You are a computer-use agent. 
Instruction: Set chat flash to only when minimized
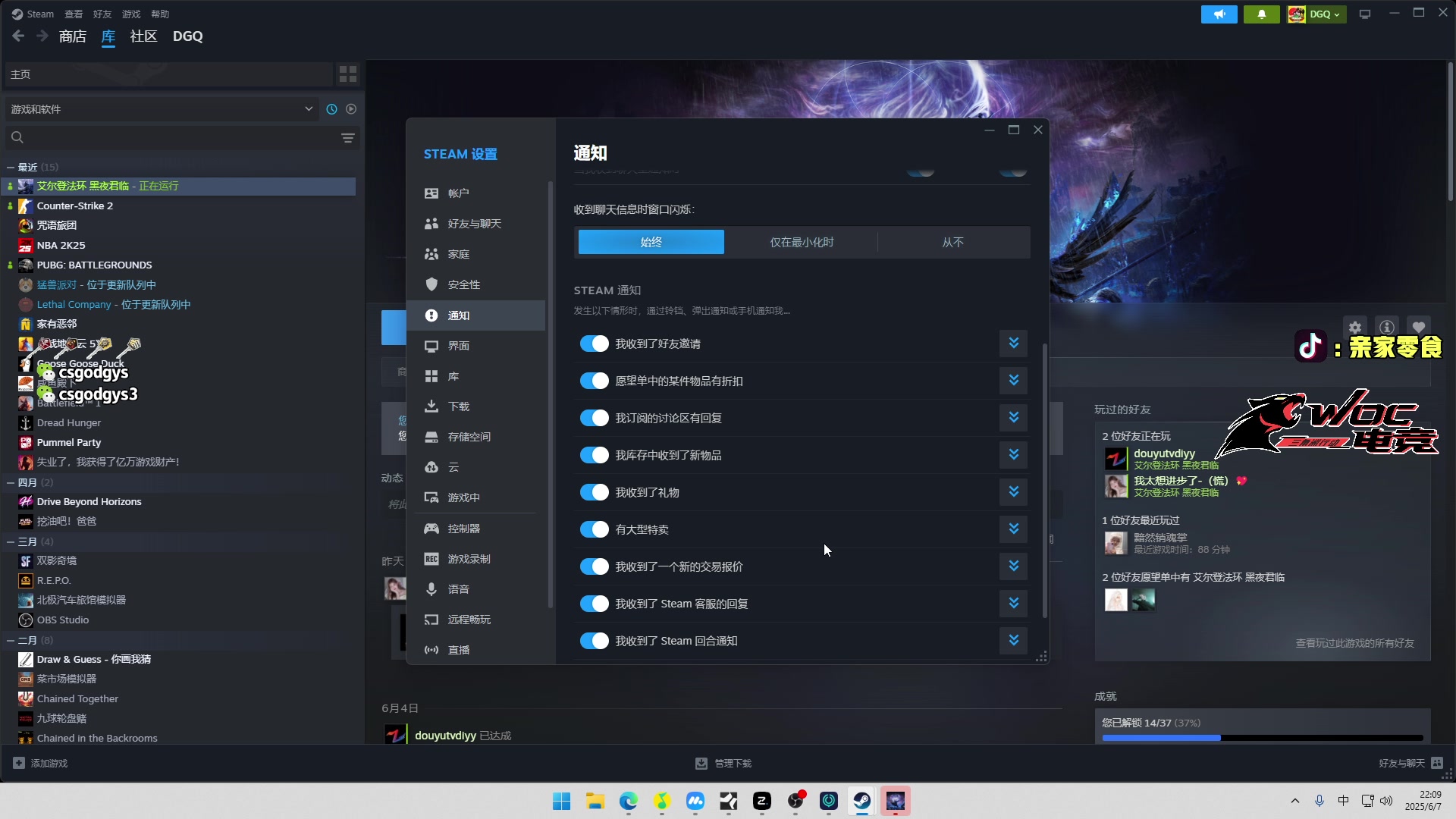click(x=802, y=242)
